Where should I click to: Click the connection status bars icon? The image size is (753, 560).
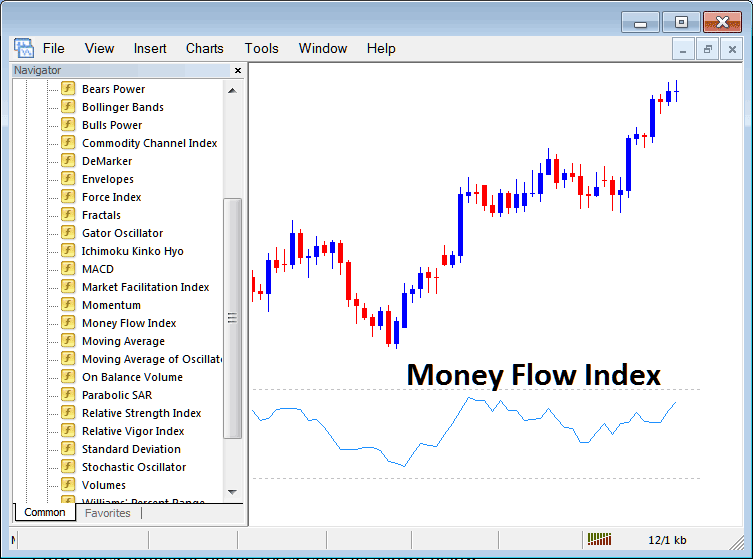coord(599,540)
